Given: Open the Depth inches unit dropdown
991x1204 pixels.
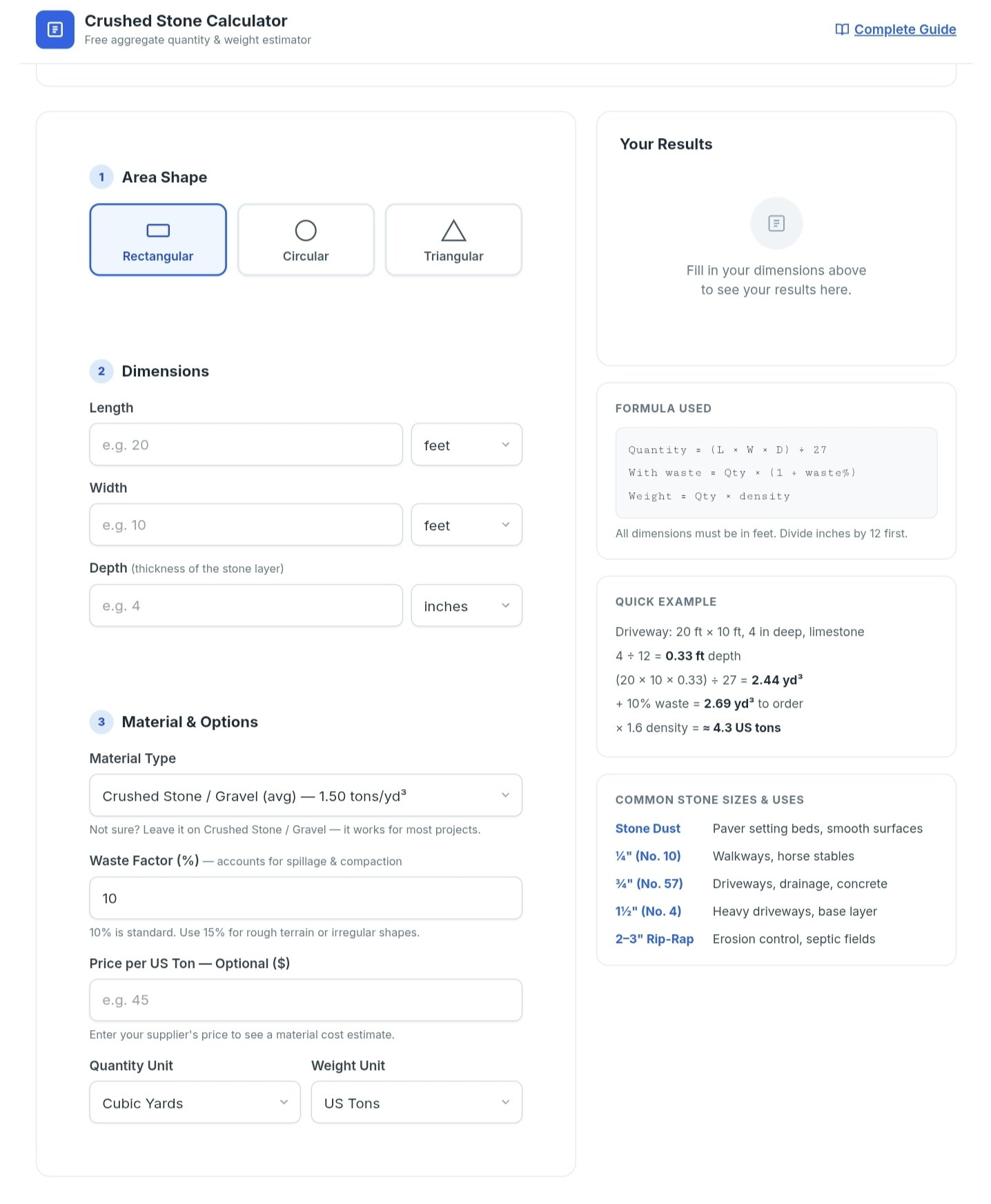Looking at the screenshot, I should [x=467, y=605].
